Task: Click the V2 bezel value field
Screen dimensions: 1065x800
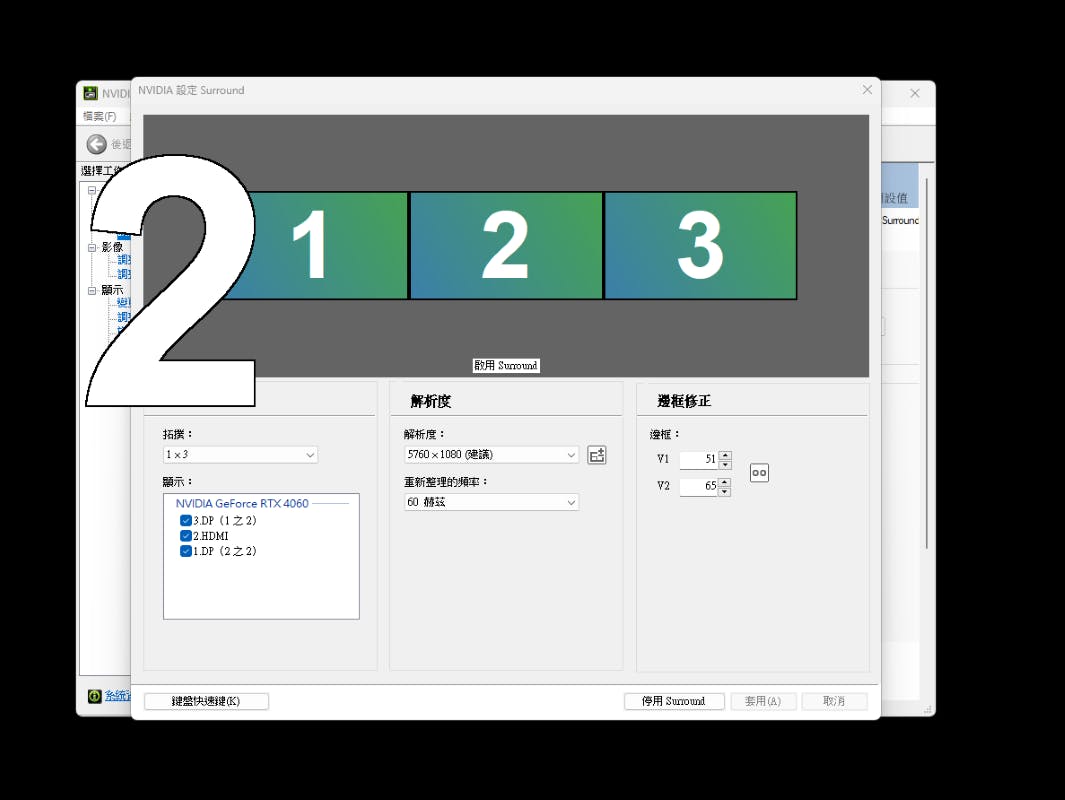Action: 698,486
